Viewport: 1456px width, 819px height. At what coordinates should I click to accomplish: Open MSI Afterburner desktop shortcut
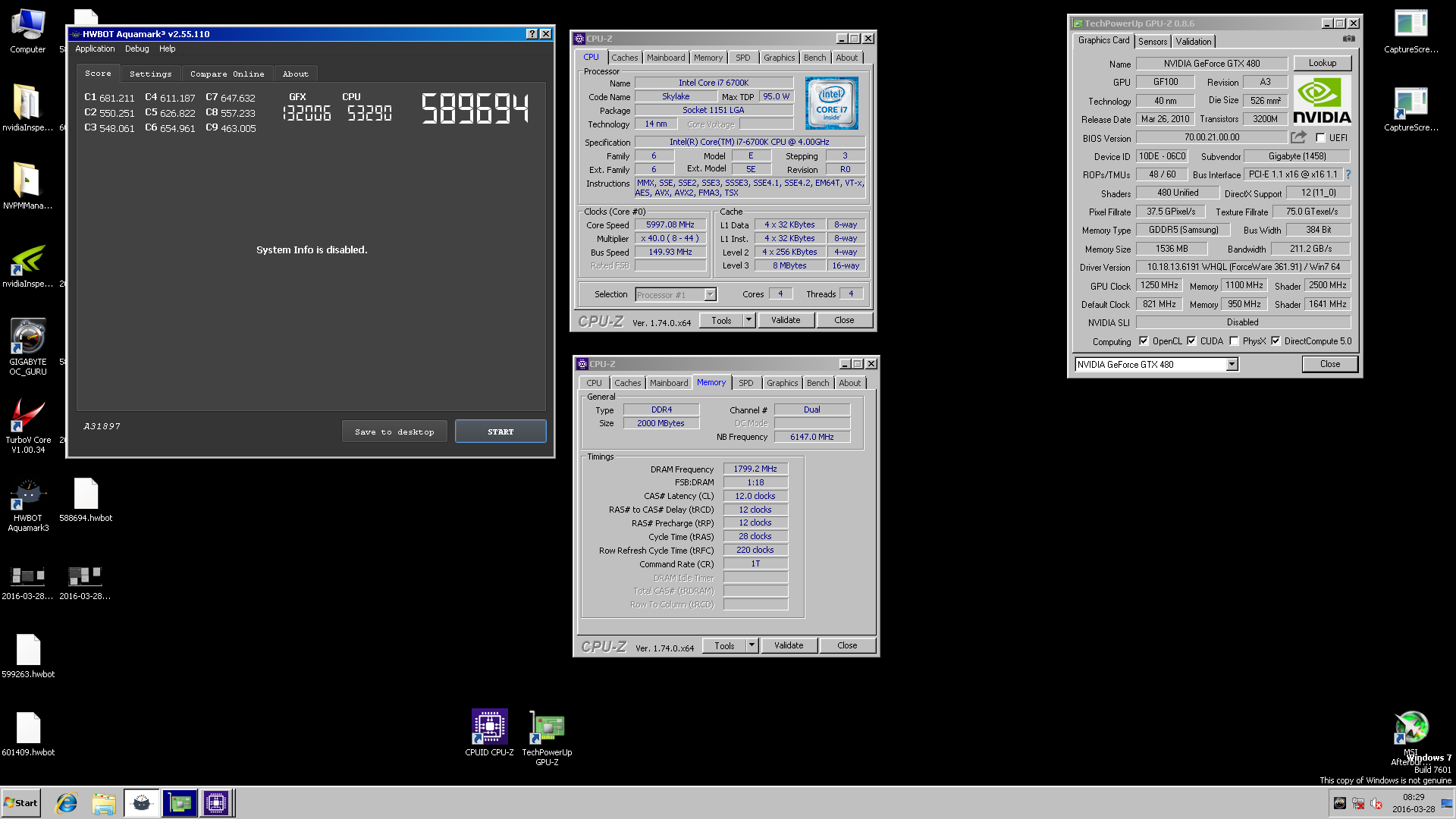(x=1410, y=737)
